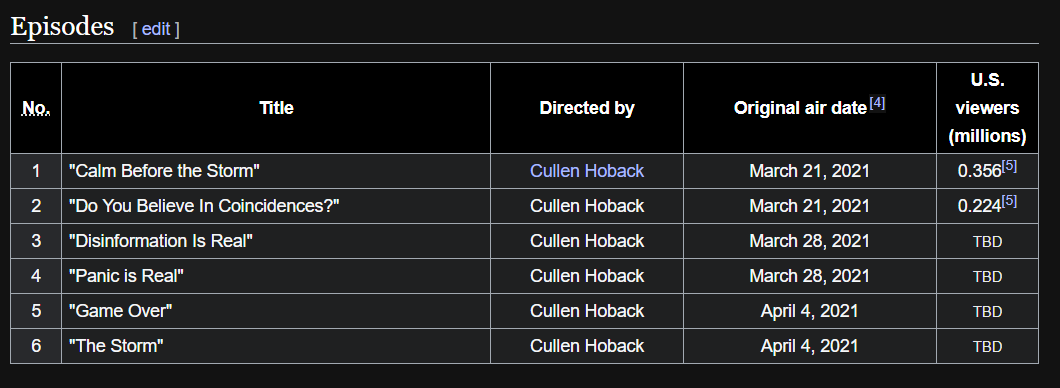
Task: Click the U.S. viewers (millions) header
Action: click(x=987, y=108)
